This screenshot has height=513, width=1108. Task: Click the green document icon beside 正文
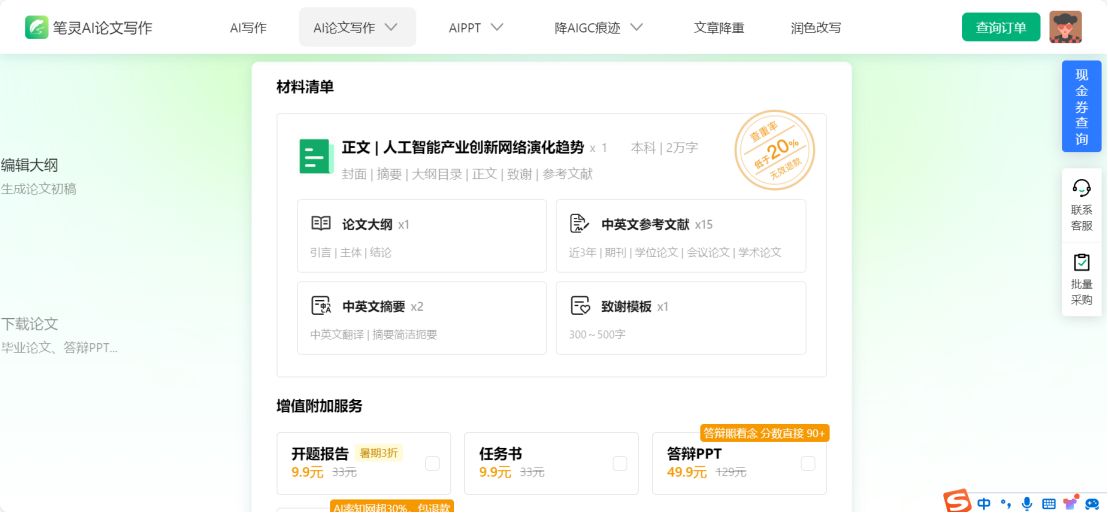pos(316,156)
